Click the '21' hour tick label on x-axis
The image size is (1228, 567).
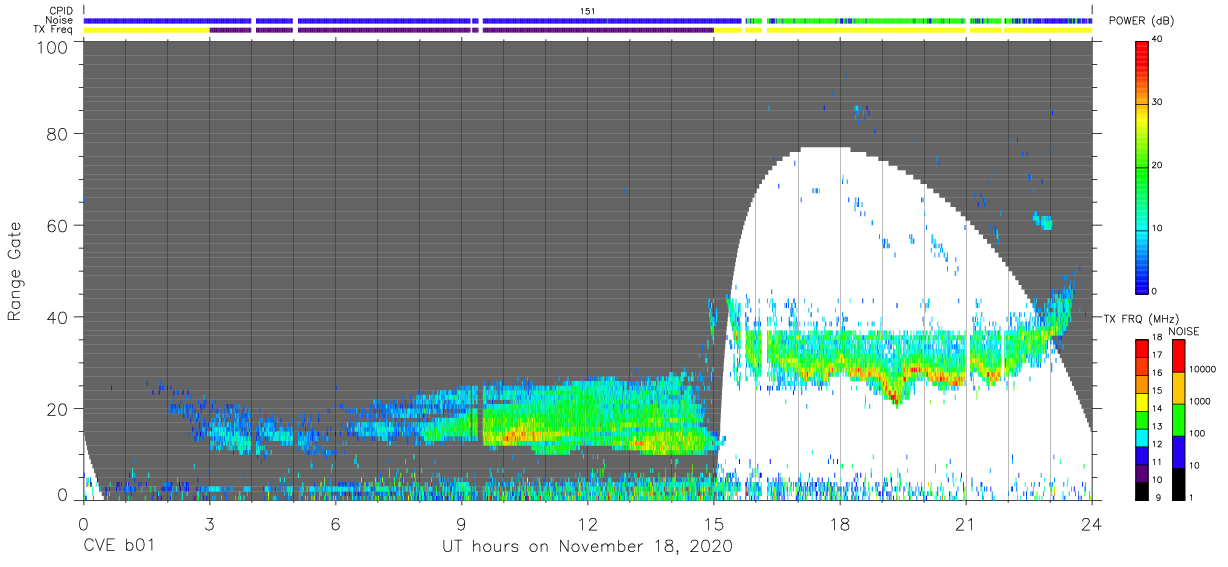[x=966, y=523]
